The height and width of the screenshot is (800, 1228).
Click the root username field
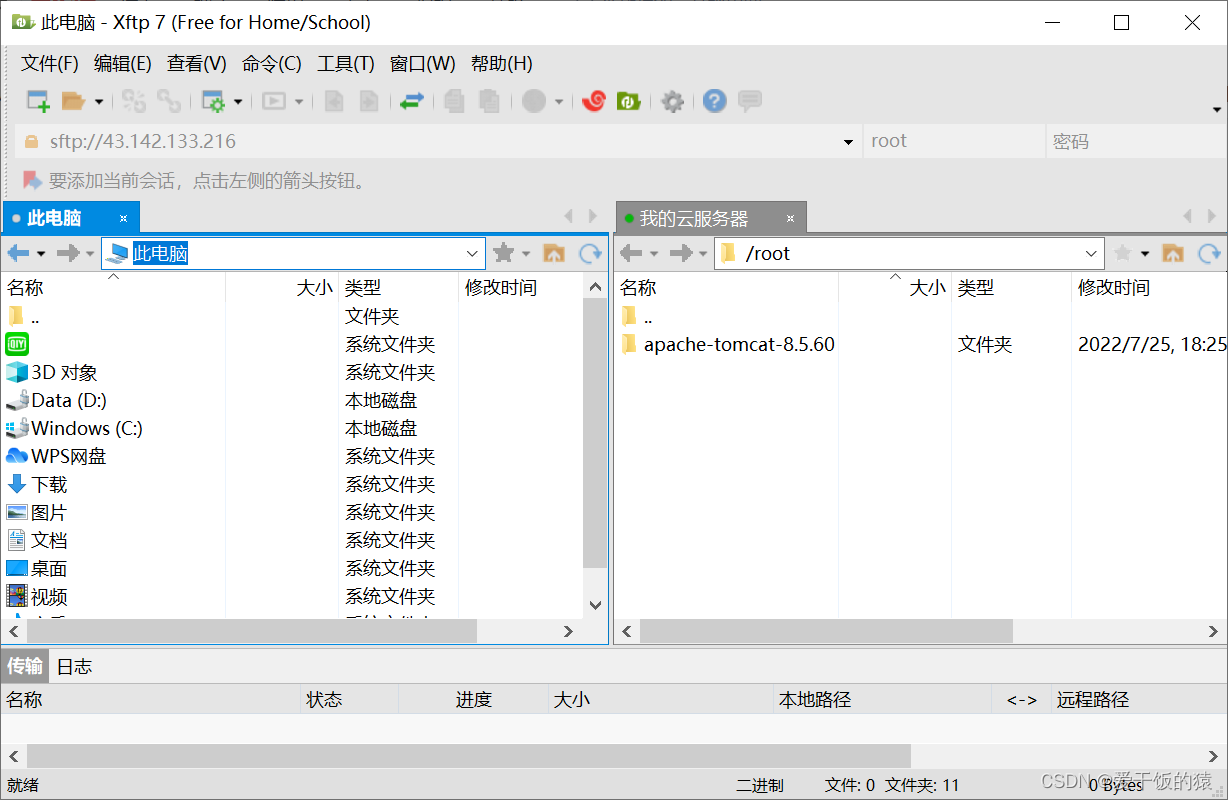954,141
